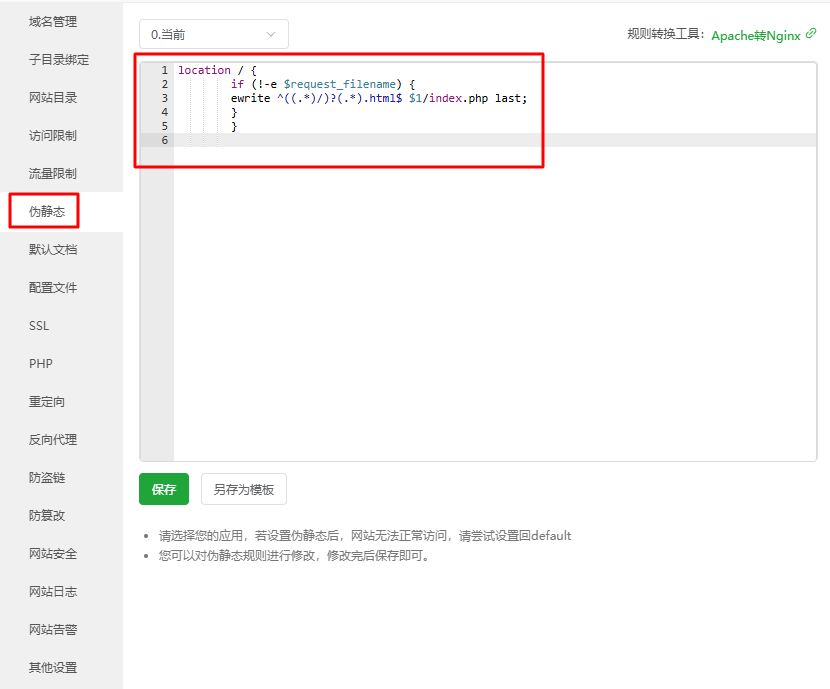Open the 默认文档 tab
Image resolution: width=830 pixels, height=689 pixels.
click(x=53, y=249)
